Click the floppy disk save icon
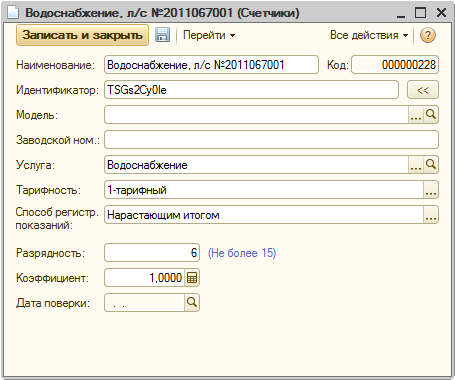Screen dimensions: 455x380 pos(162,35)
